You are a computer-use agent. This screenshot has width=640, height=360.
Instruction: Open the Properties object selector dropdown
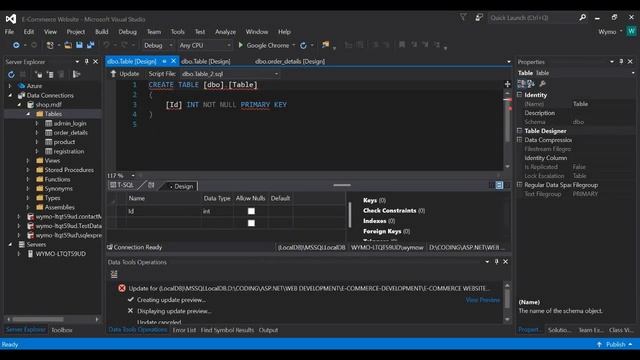point(633,73)
